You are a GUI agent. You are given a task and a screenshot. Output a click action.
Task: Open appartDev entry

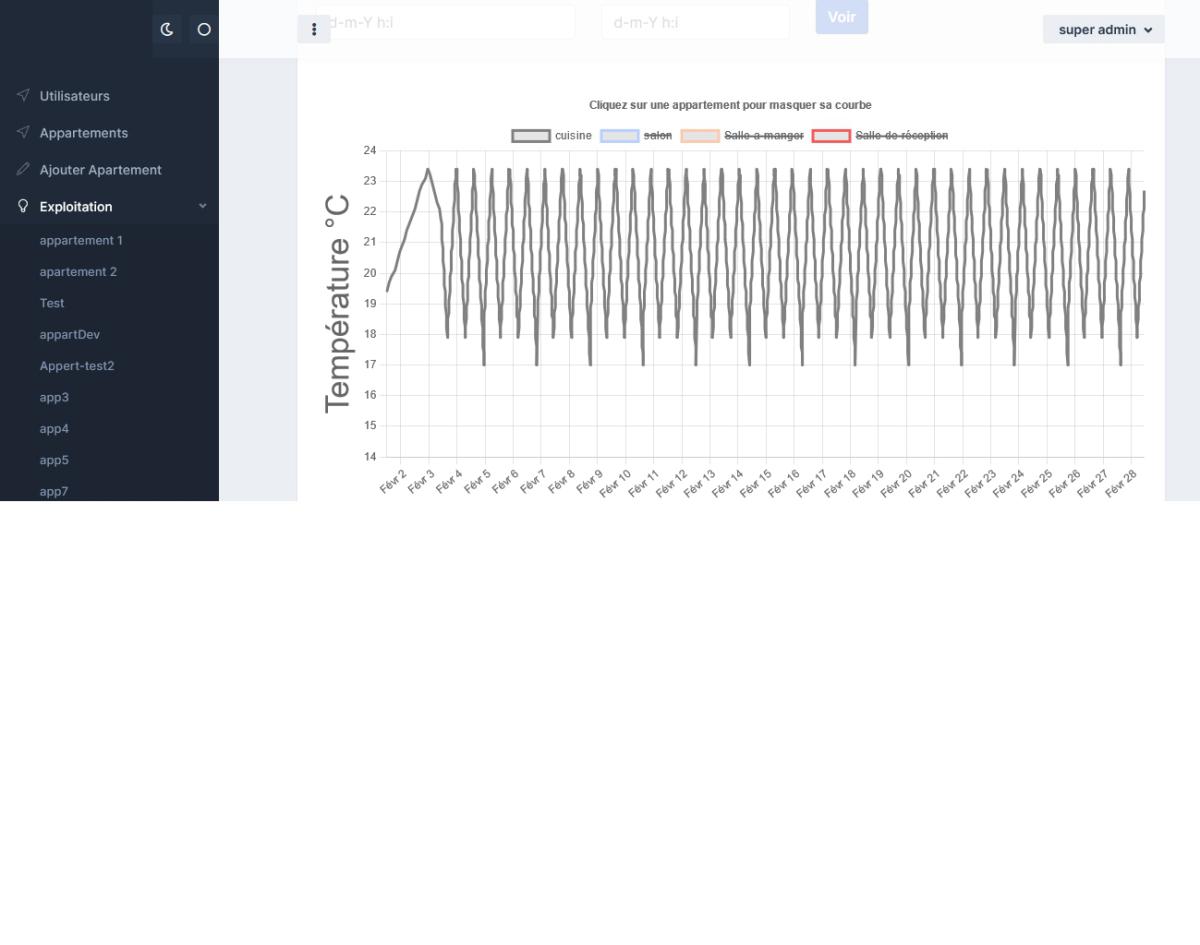click(70, 335)
